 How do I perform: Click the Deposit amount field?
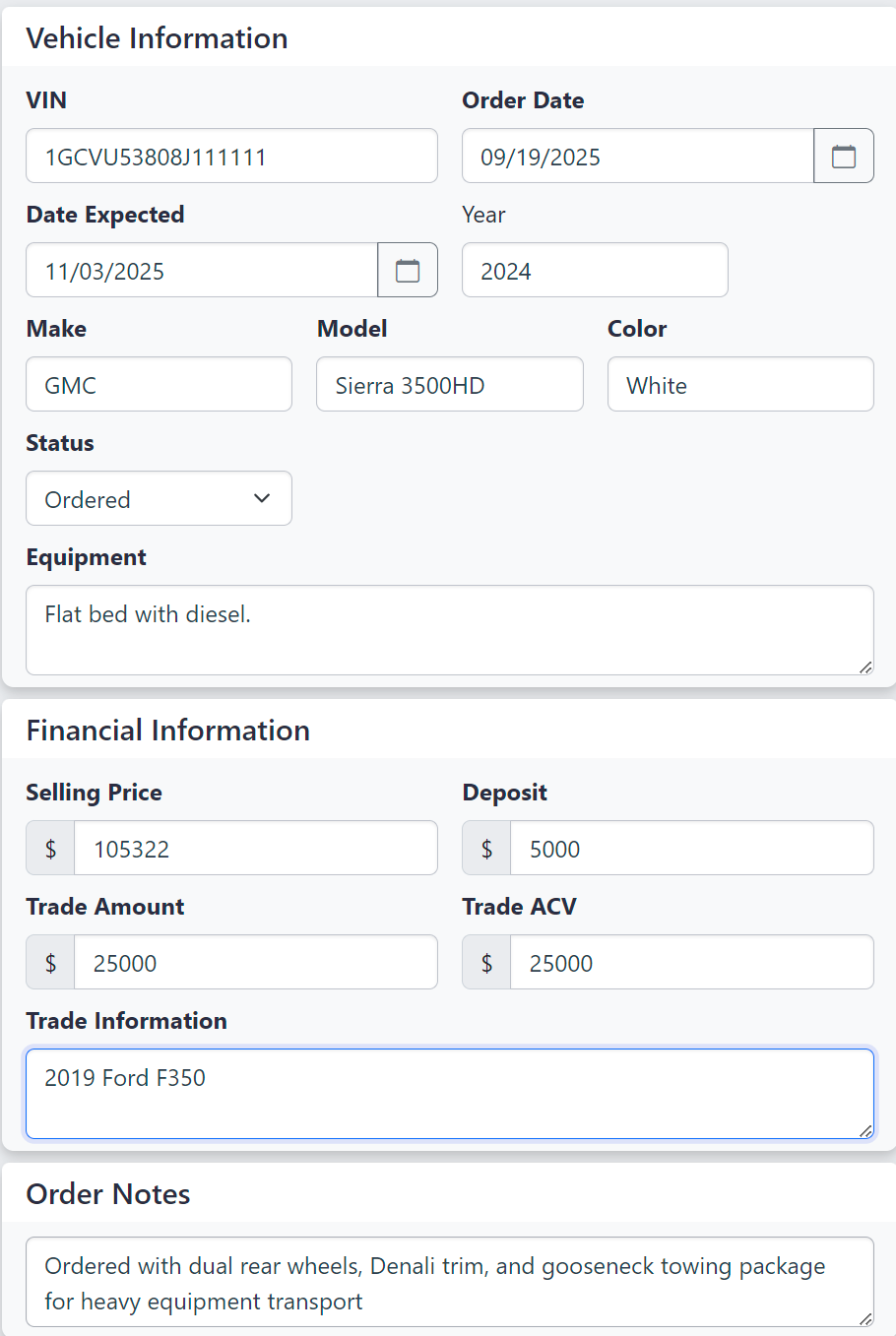click(691, 849)
